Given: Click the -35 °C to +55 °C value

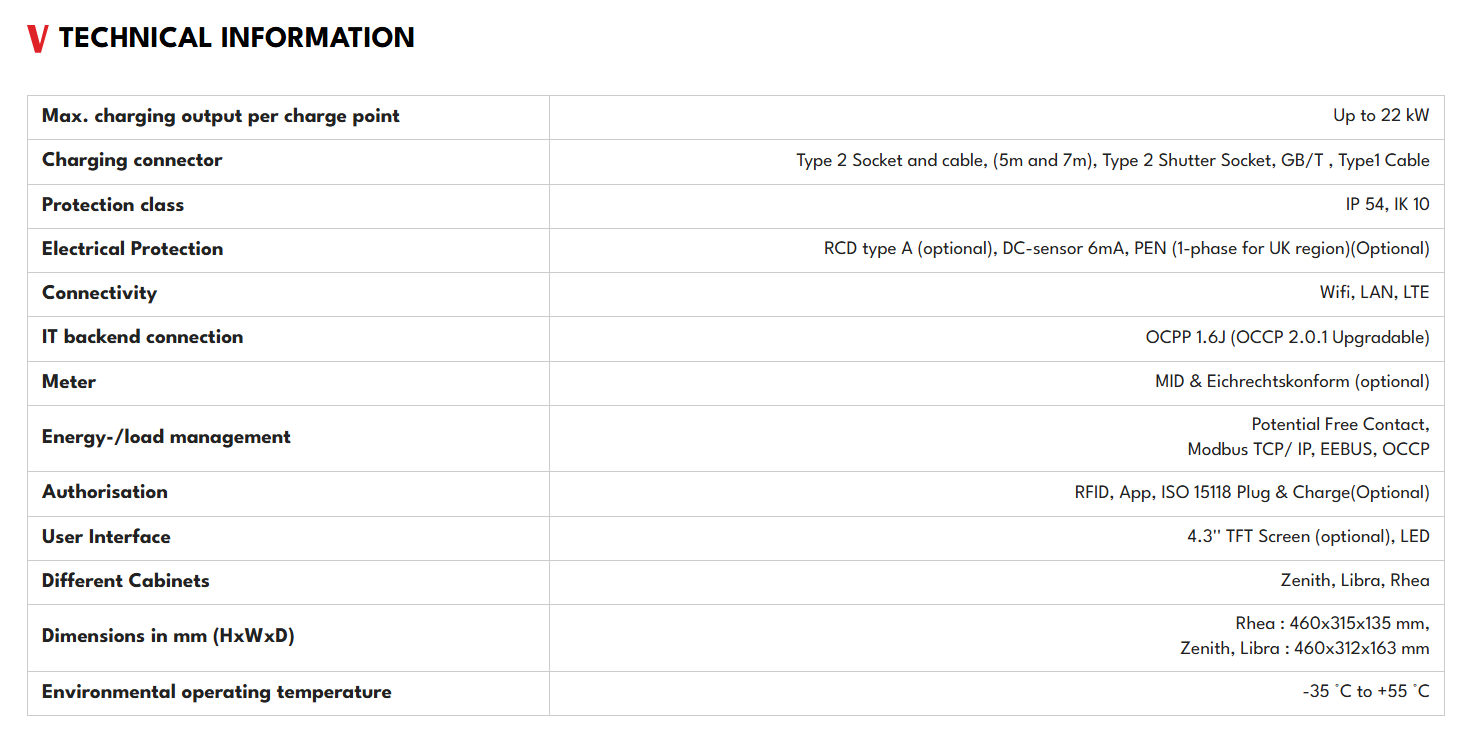Looking at the screenshot, I should [x=1366, y=692].
